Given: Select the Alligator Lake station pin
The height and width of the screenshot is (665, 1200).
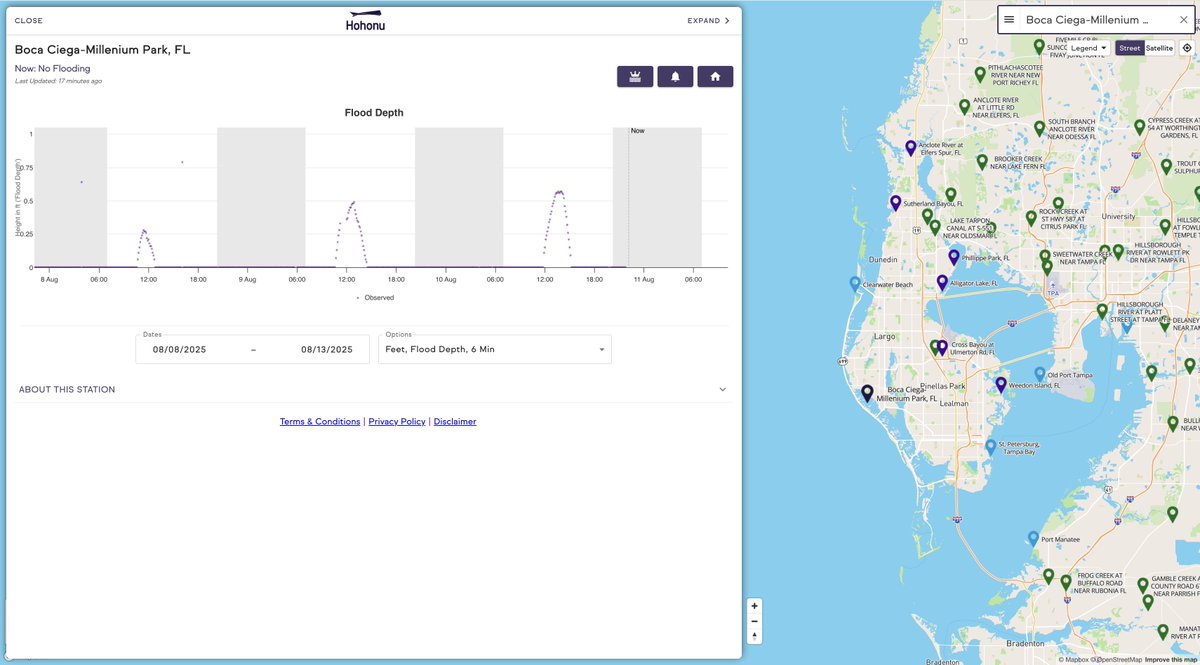Looking at the screenshot, I should 942,283.
